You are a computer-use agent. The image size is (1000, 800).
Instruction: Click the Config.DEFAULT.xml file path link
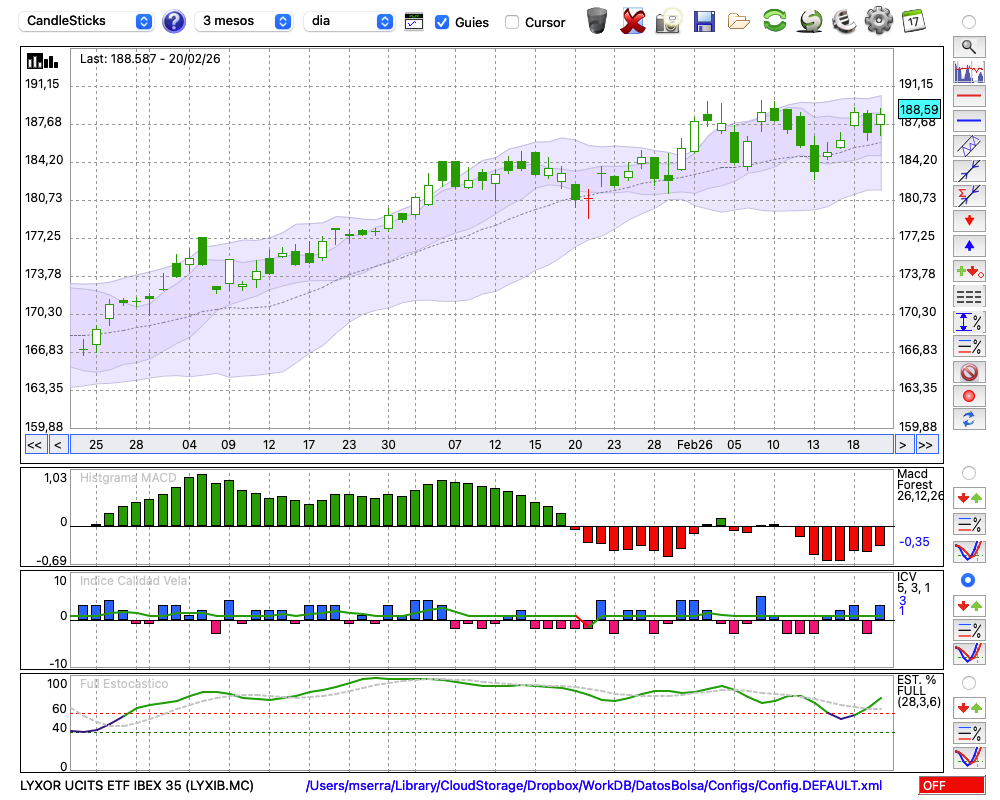point(594,786)
